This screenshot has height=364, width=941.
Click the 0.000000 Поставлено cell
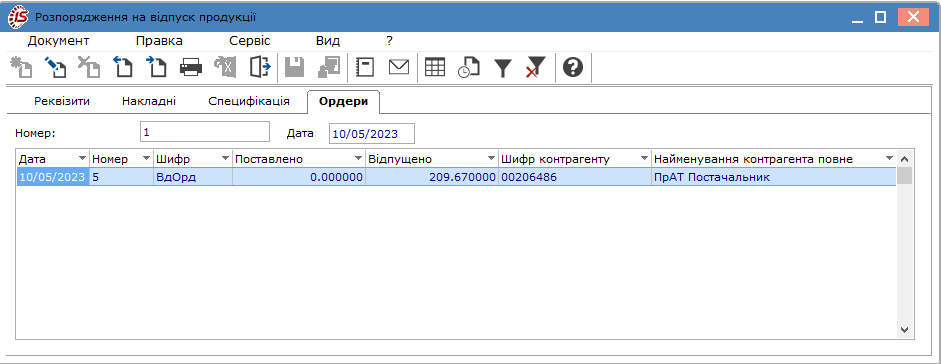[298, 177]
